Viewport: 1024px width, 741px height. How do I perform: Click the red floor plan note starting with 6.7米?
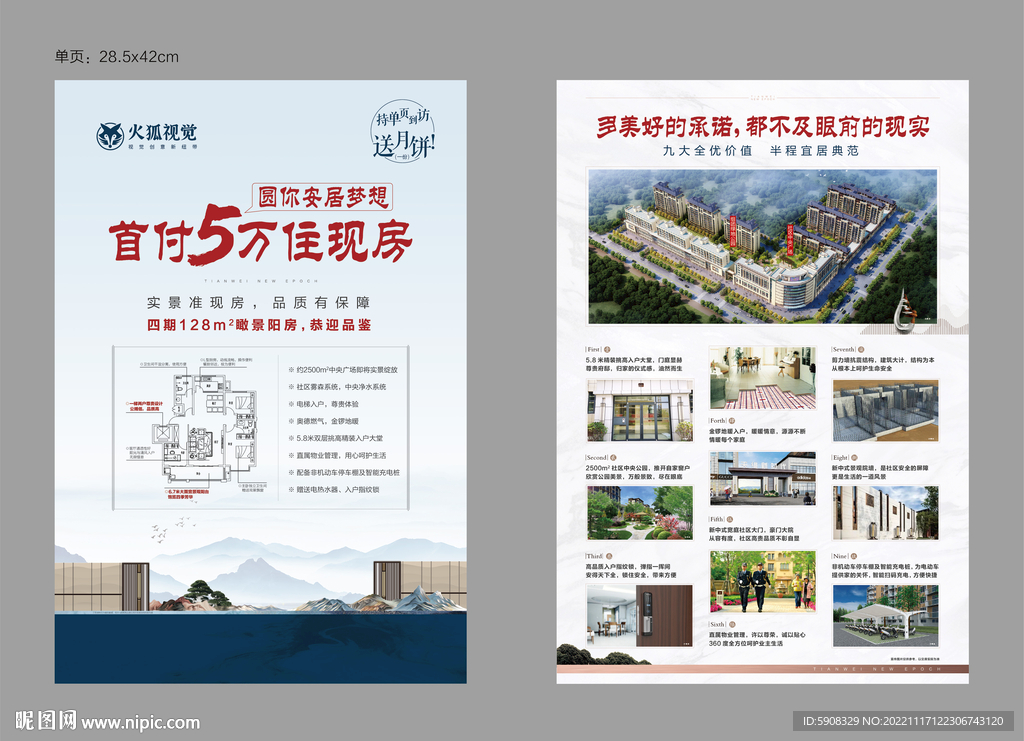click(x=188, y=494)
